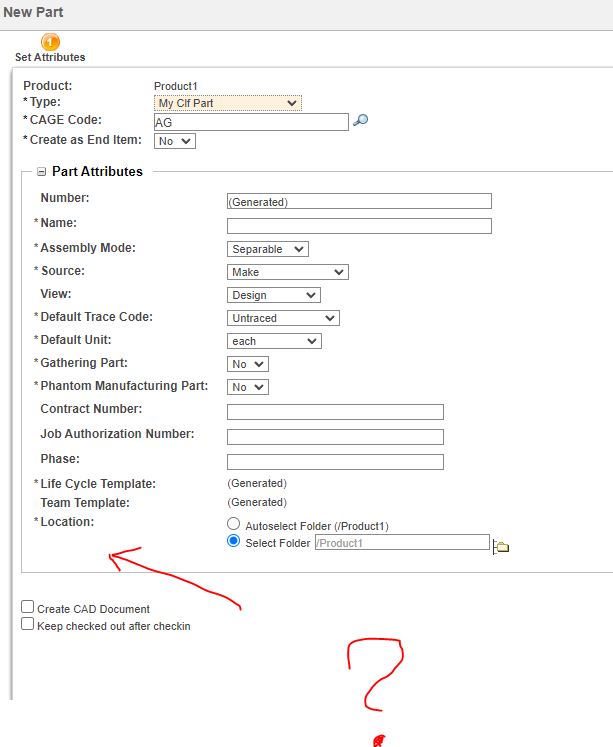The width and height of the screenshot is (613, 747).
Task: Expand the Assembly Mode dropdown
Action: click(268, 249)
